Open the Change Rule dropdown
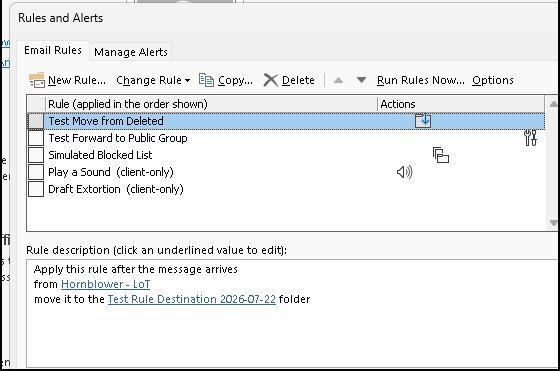The image size is (560, 371). [x=153, y=80]
